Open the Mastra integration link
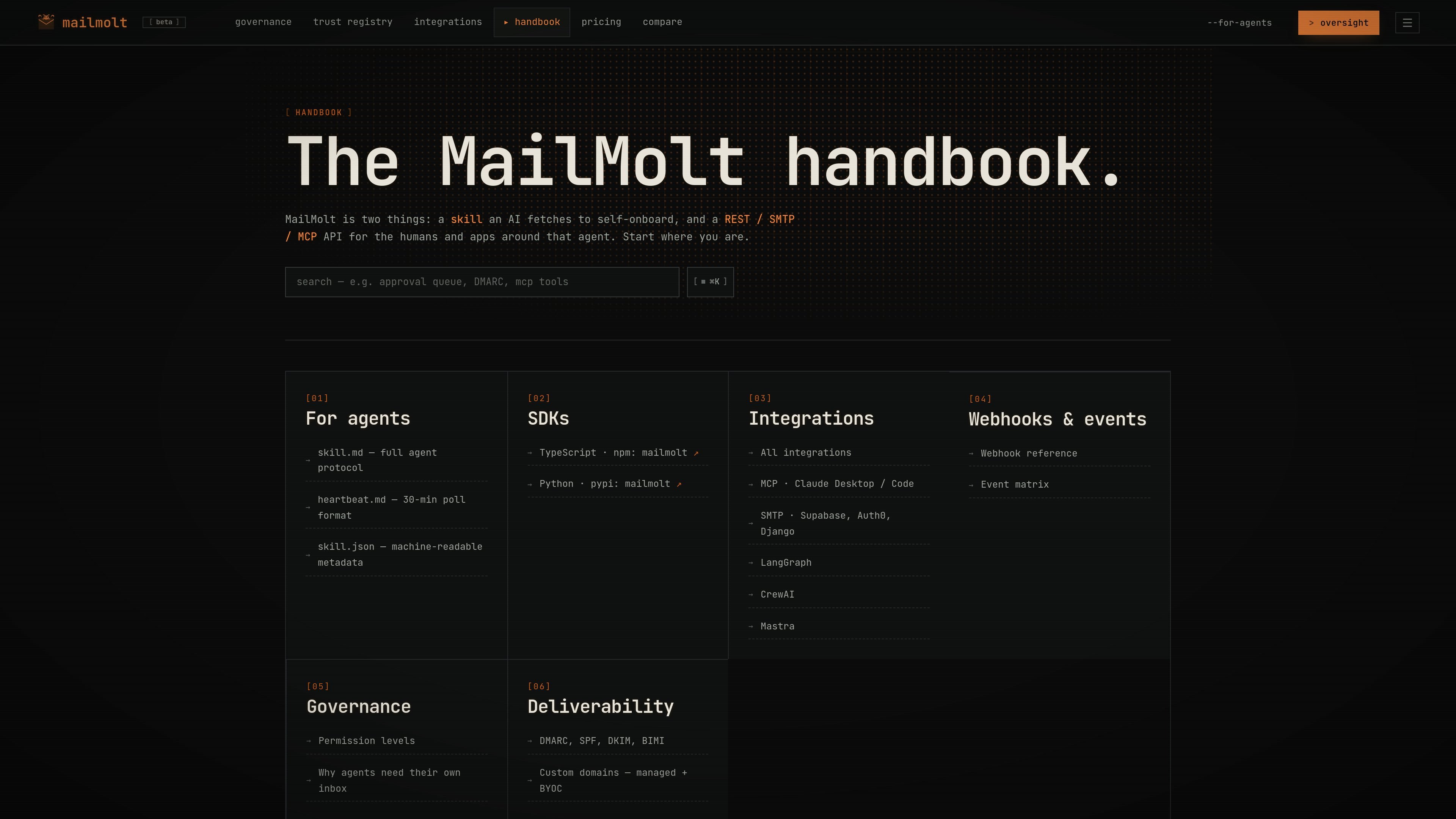Image resolution: width=1456 pixels, height=819 pixels. pyautogui.click(x=839, y=626)
